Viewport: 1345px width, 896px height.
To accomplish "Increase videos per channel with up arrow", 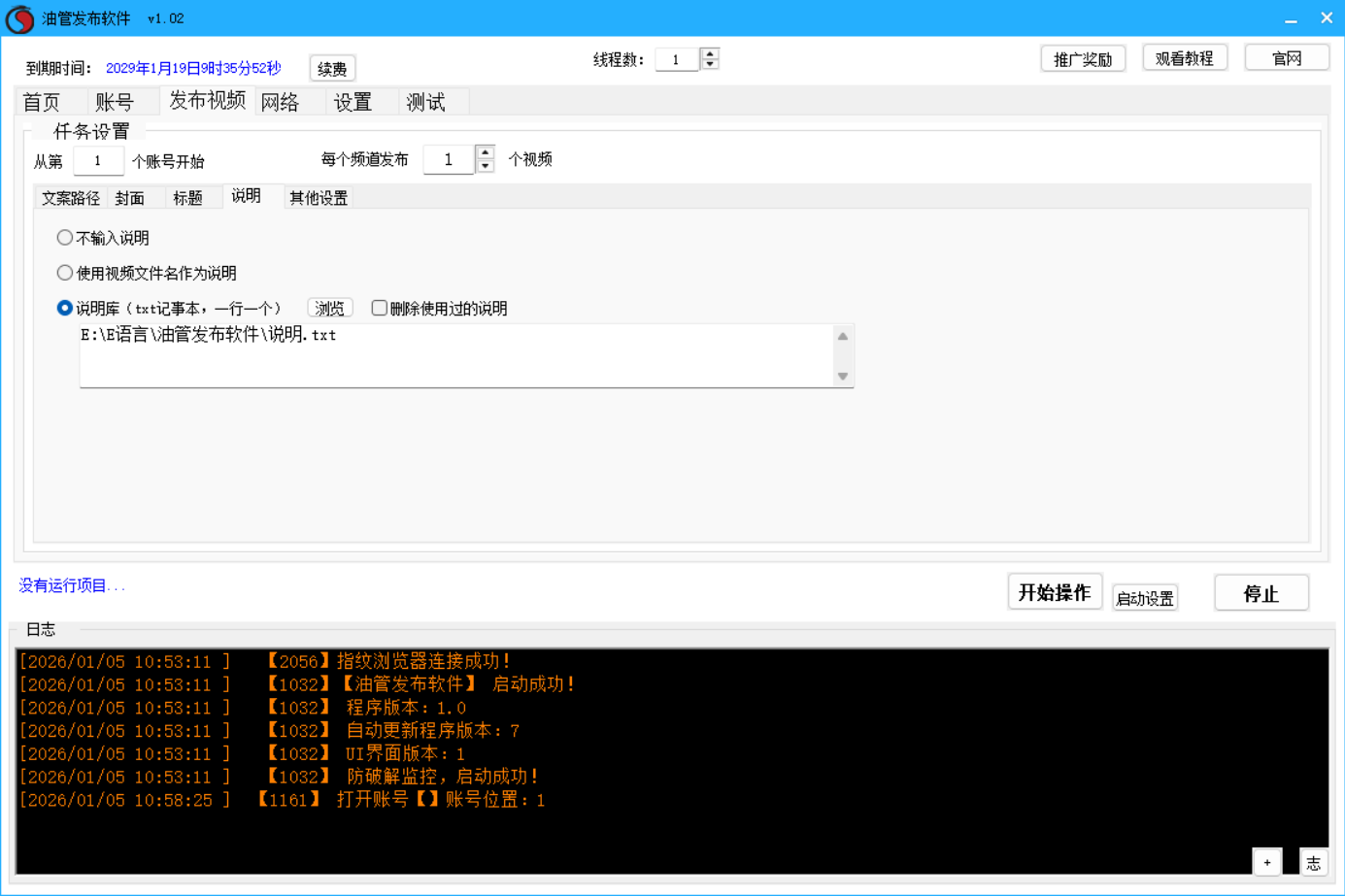I will point(486,152).
